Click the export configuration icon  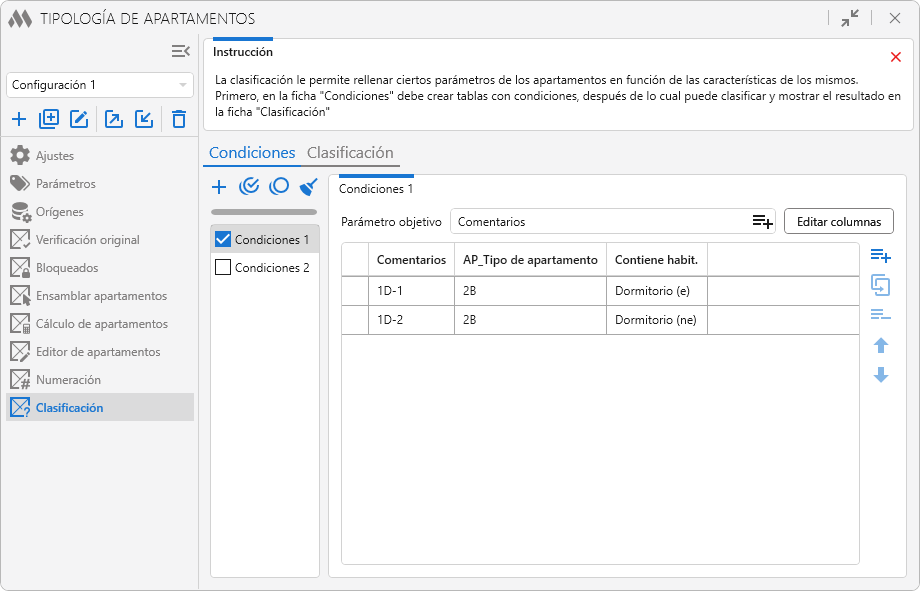[114, 120]
